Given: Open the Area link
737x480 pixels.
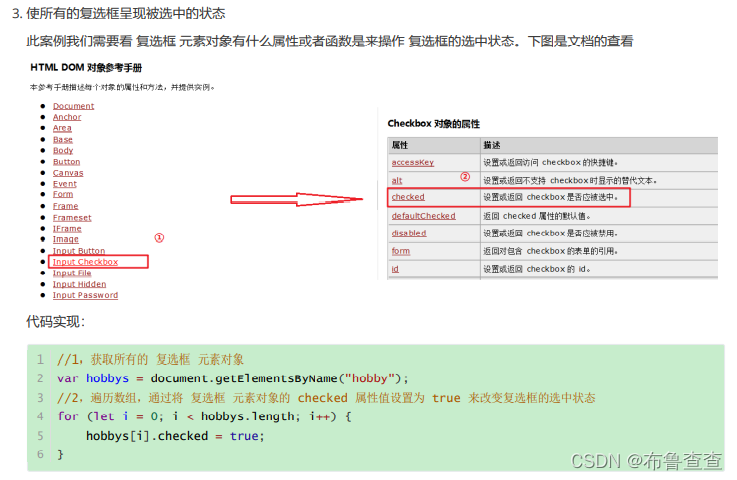Looking at the screenshot, I should (x=62, y=128).
